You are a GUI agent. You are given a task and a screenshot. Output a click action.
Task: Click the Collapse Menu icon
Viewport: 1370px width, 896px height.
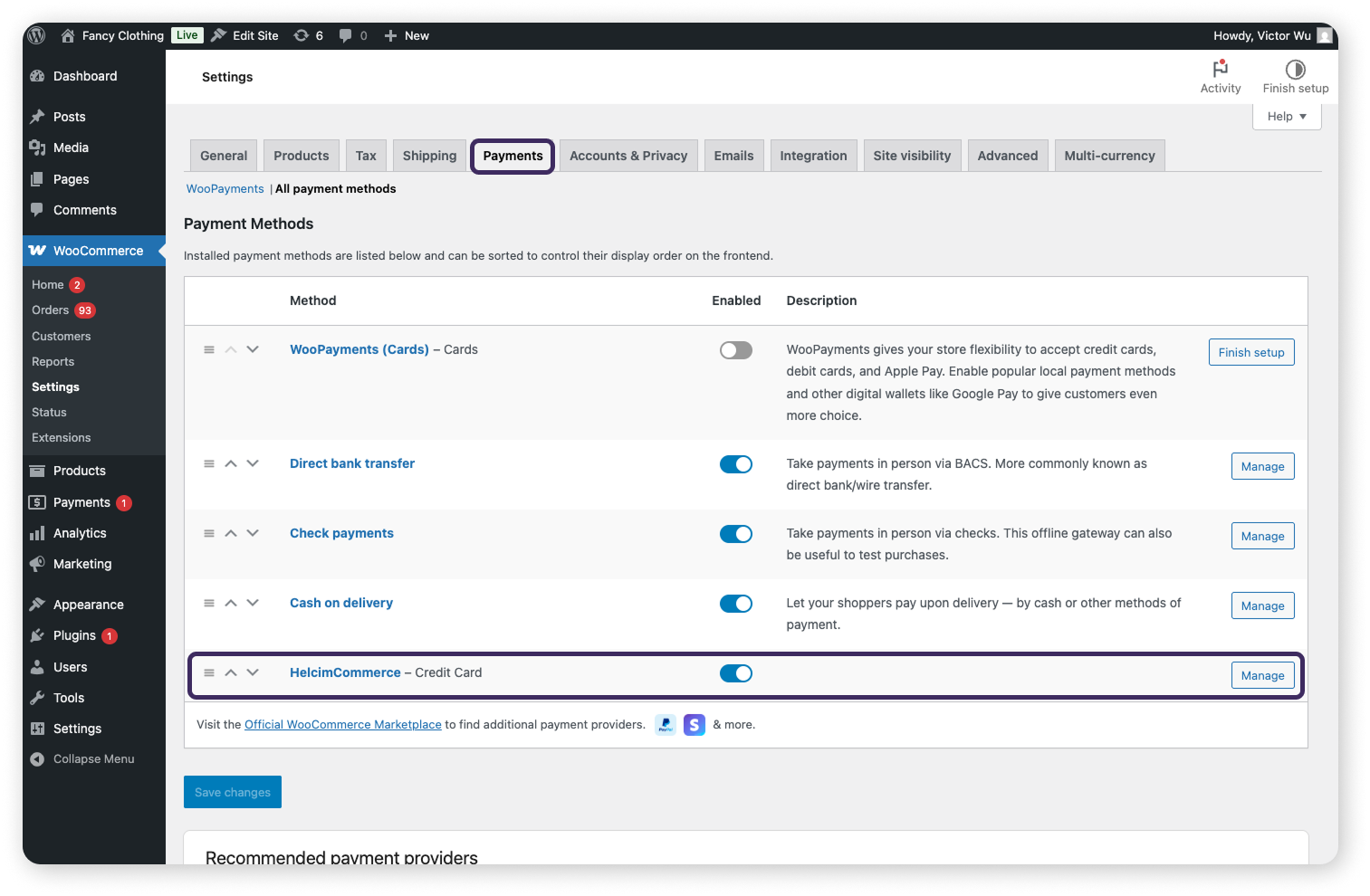point(37,759)
